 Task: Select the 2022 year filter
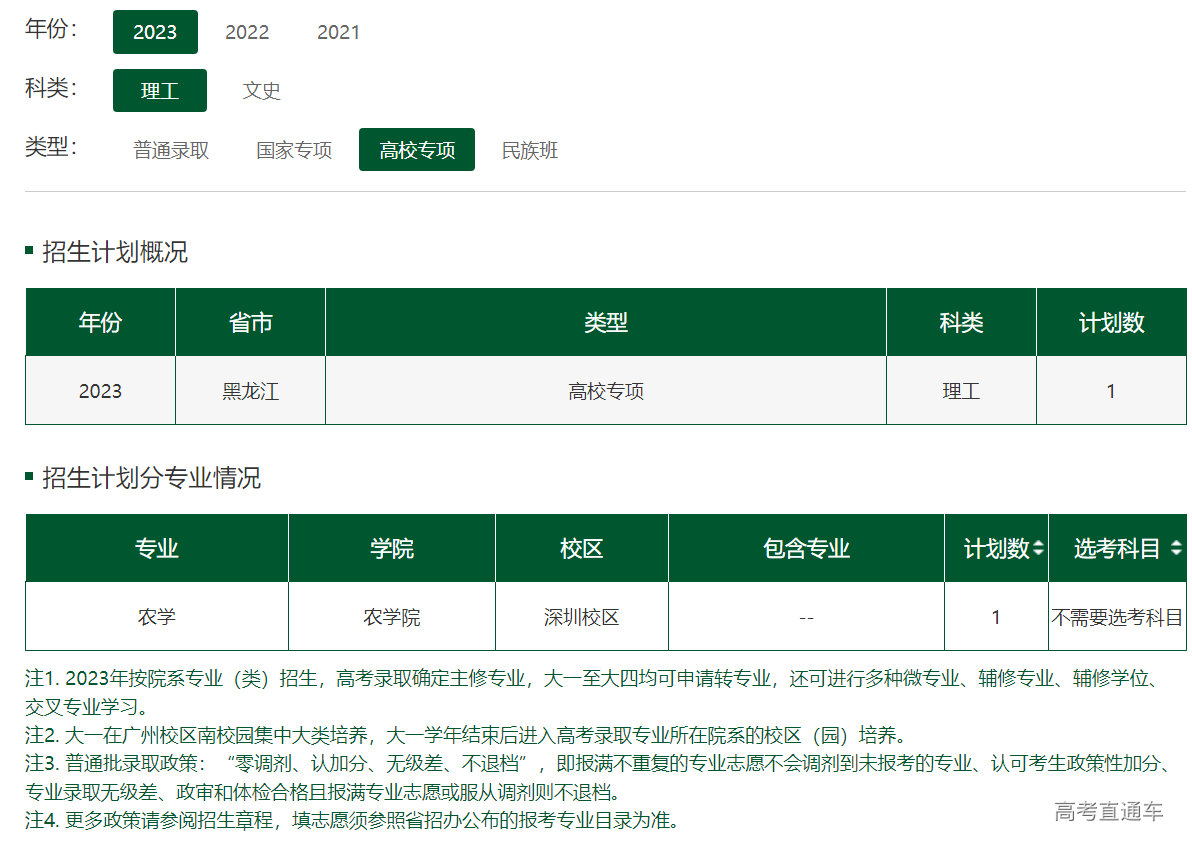click(246, 32)
